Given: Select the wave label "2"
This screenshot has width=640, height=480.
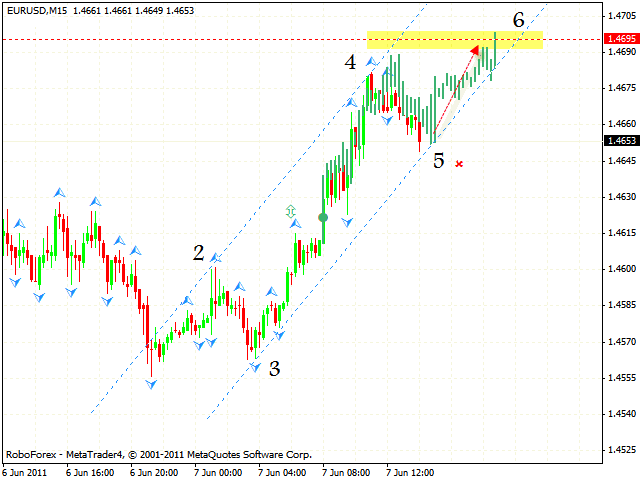Looking at the screenshot, I should click(x=198, y=254).
